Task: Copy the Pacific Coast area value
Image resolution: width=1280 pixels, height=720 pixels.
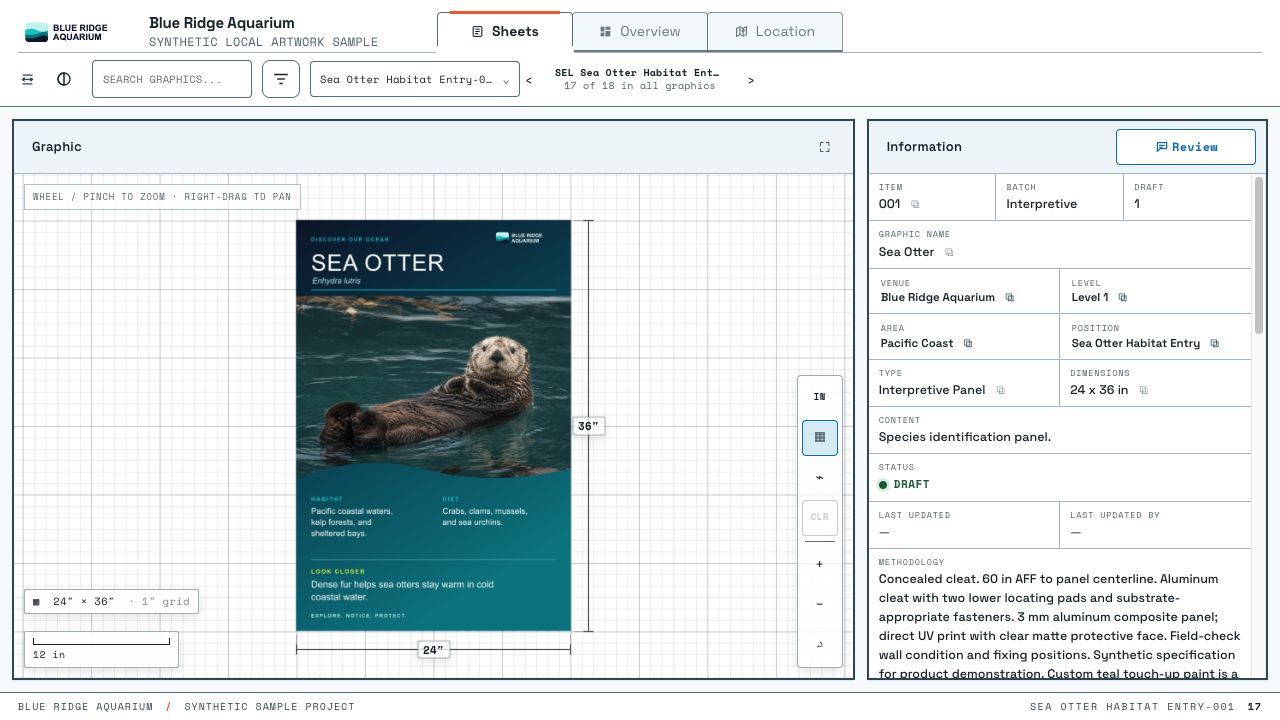Action: [x=968, y=343]
